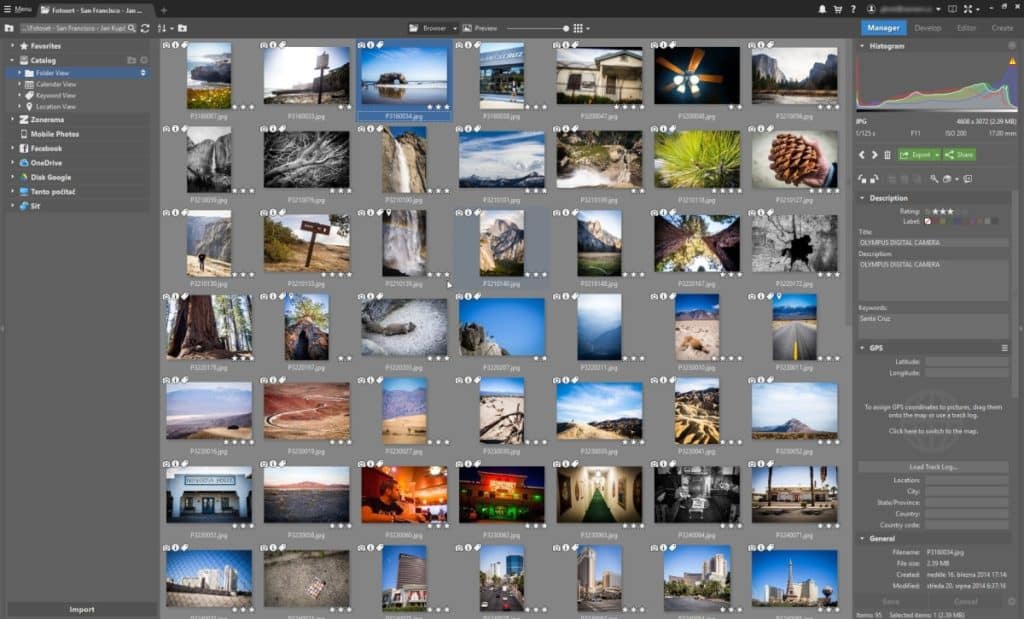Open the Export options dropdown arrow
Screen dimensions: 1024x619
[x=937, y=155]
